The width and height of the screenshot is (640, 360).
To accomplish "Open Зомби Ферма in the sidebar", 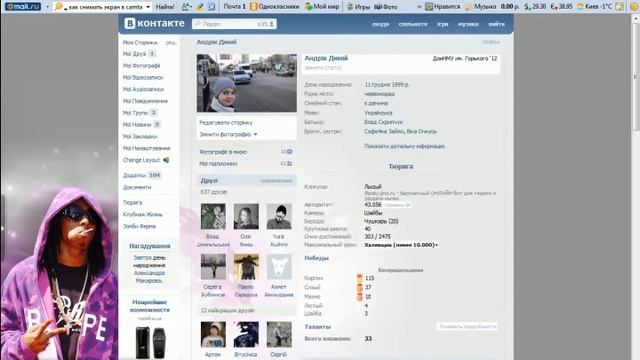I will click(x=139, y=227).
